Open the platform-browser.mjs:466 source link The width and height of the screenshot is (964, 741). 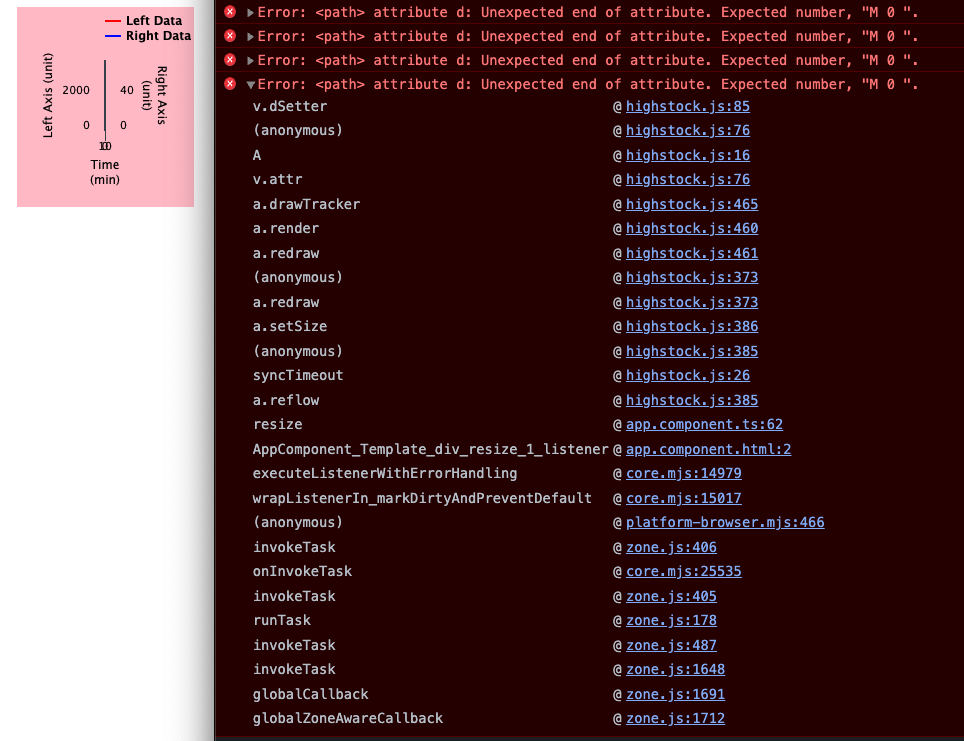(x=724, y=522)
